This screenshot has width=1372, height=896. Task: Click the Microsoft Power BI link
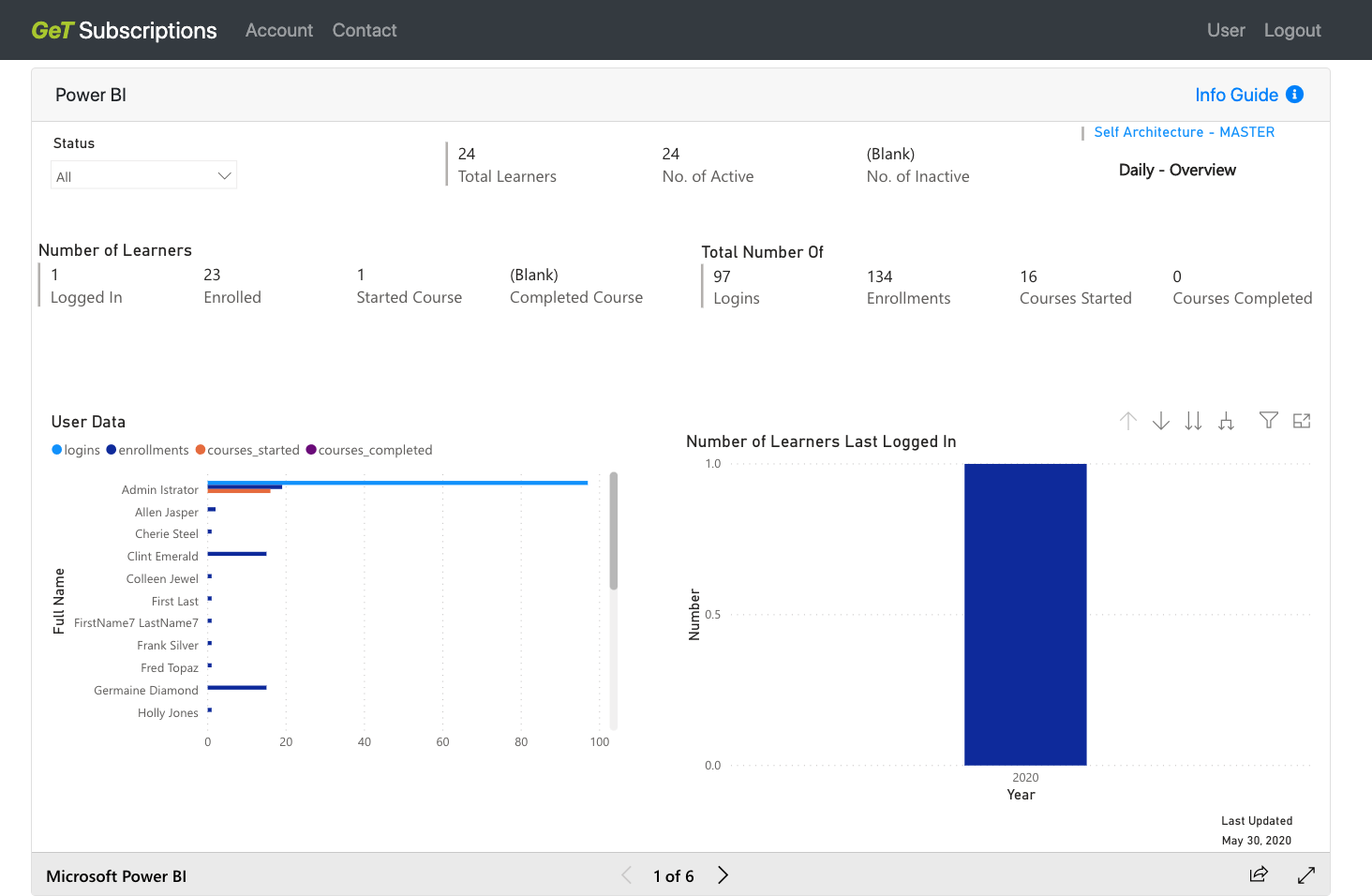[x=116, y=876]
